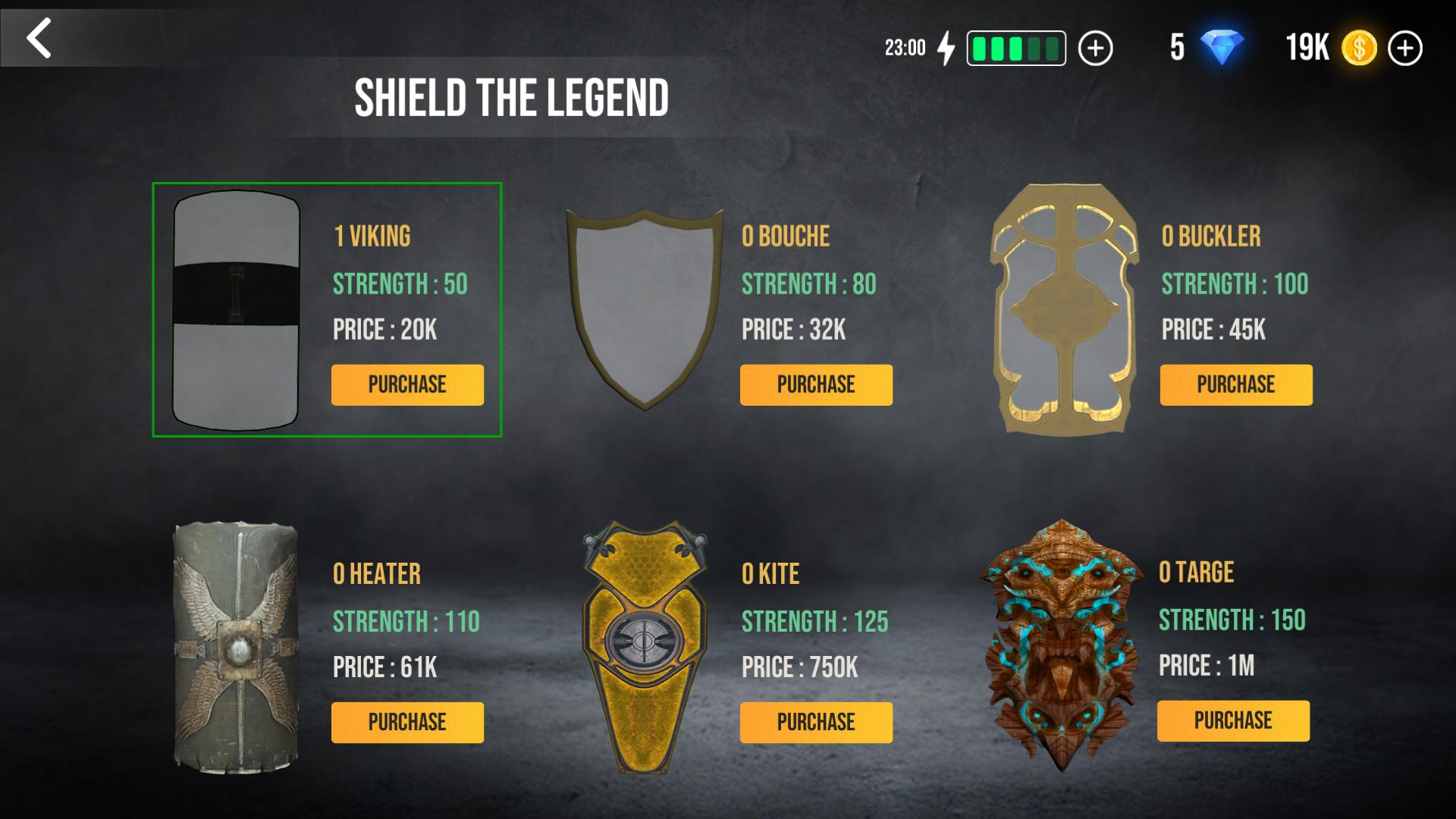
Task: Purchase the Targe shield
Action: [1233, 720]
